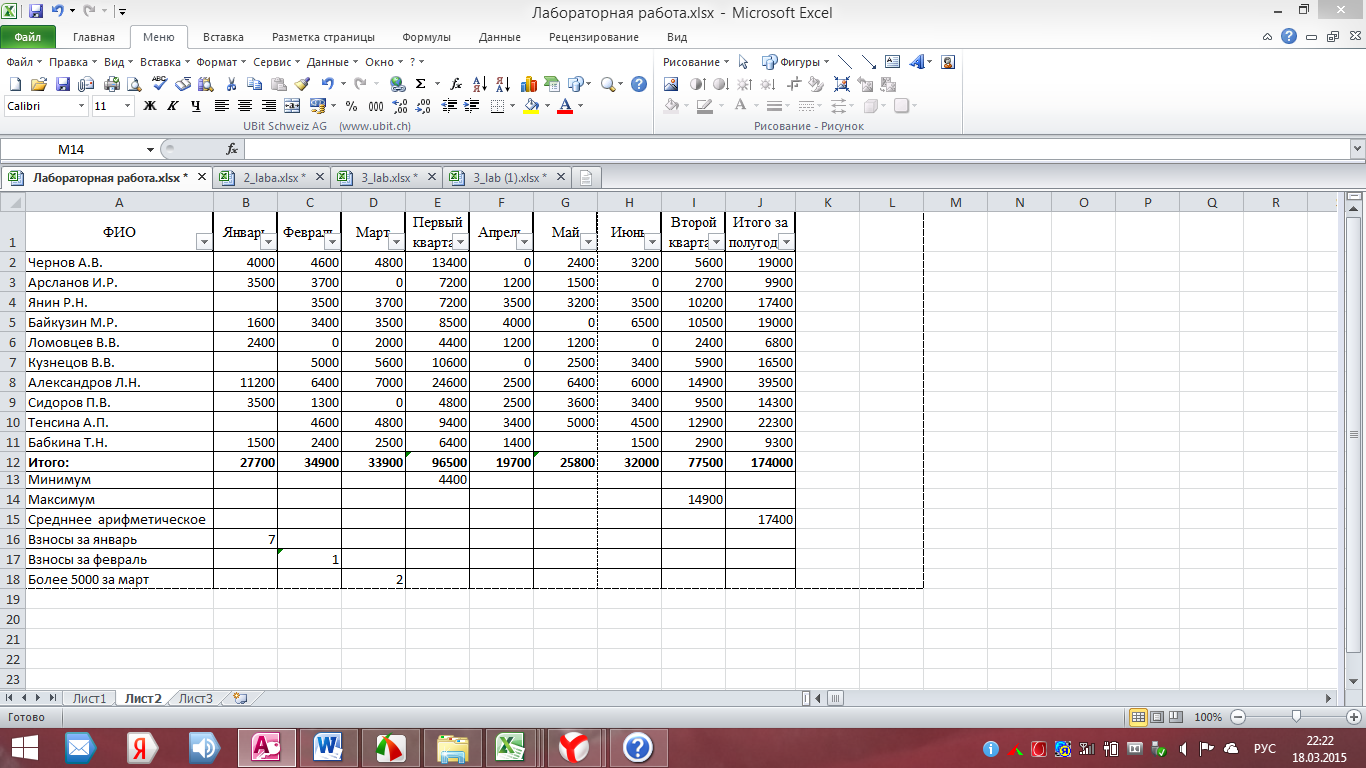Open the font size 11 dropdown
Image resolution: width=1366 pixels, height=768 pixels.
pyautogui.click(x=127, y=105)
